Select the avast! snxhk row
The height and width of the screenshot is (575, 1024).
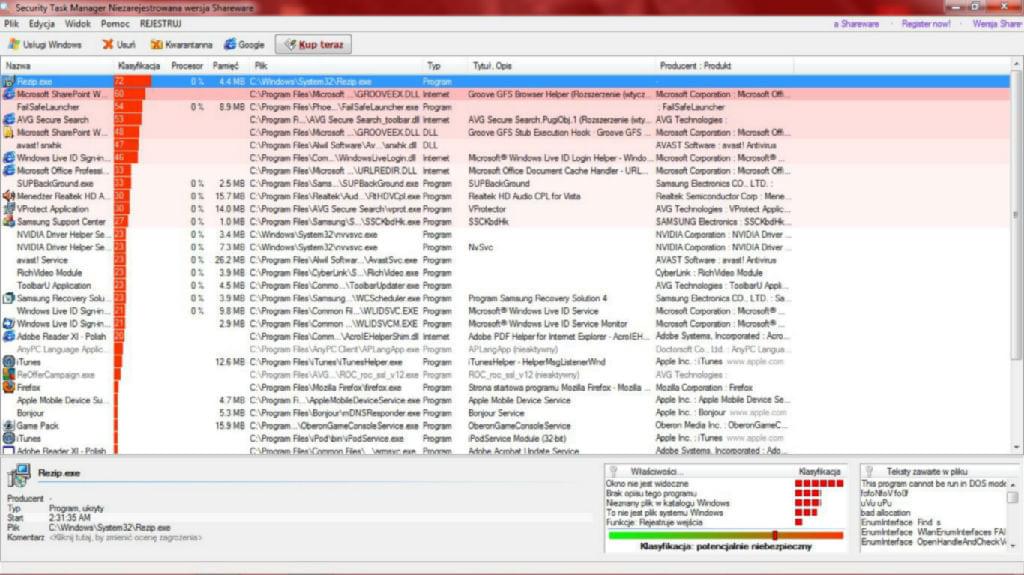[x=506, y=145]
